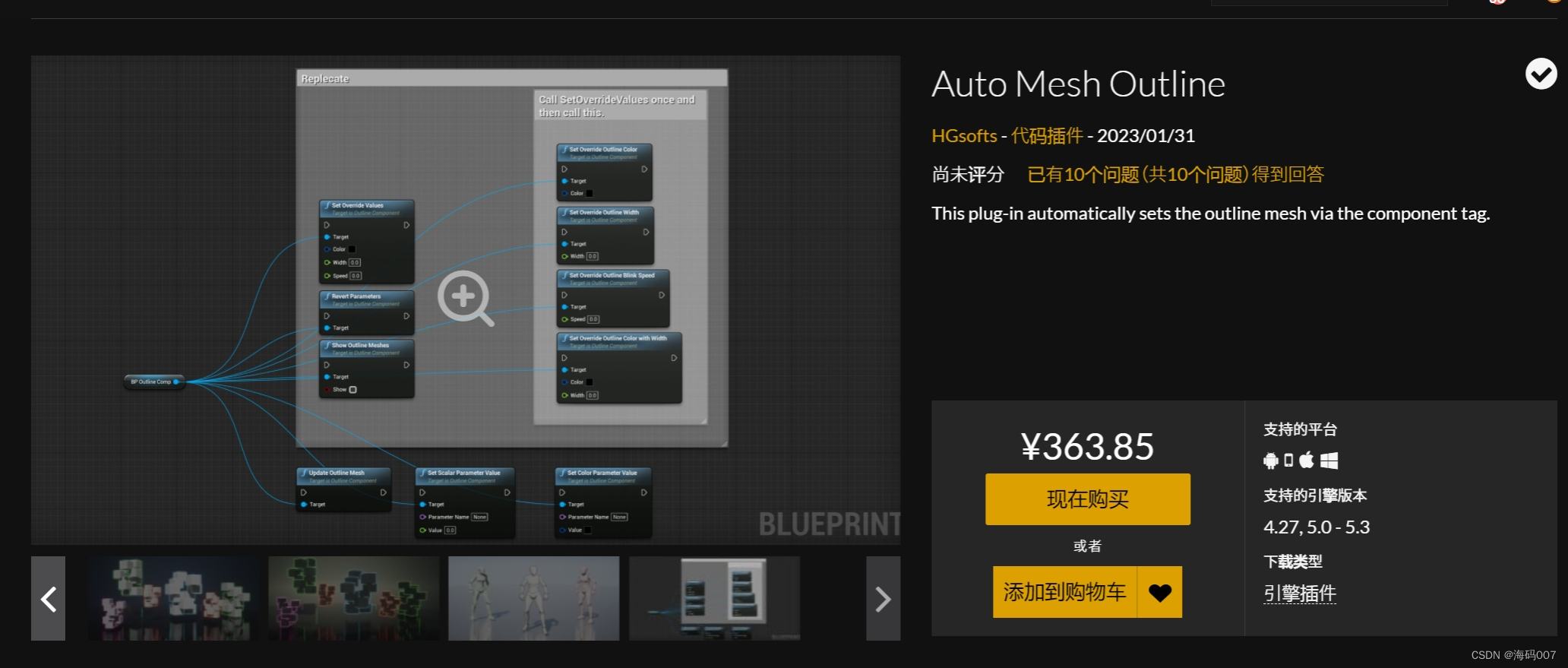Open HGsofts seller link

point(964,136)
